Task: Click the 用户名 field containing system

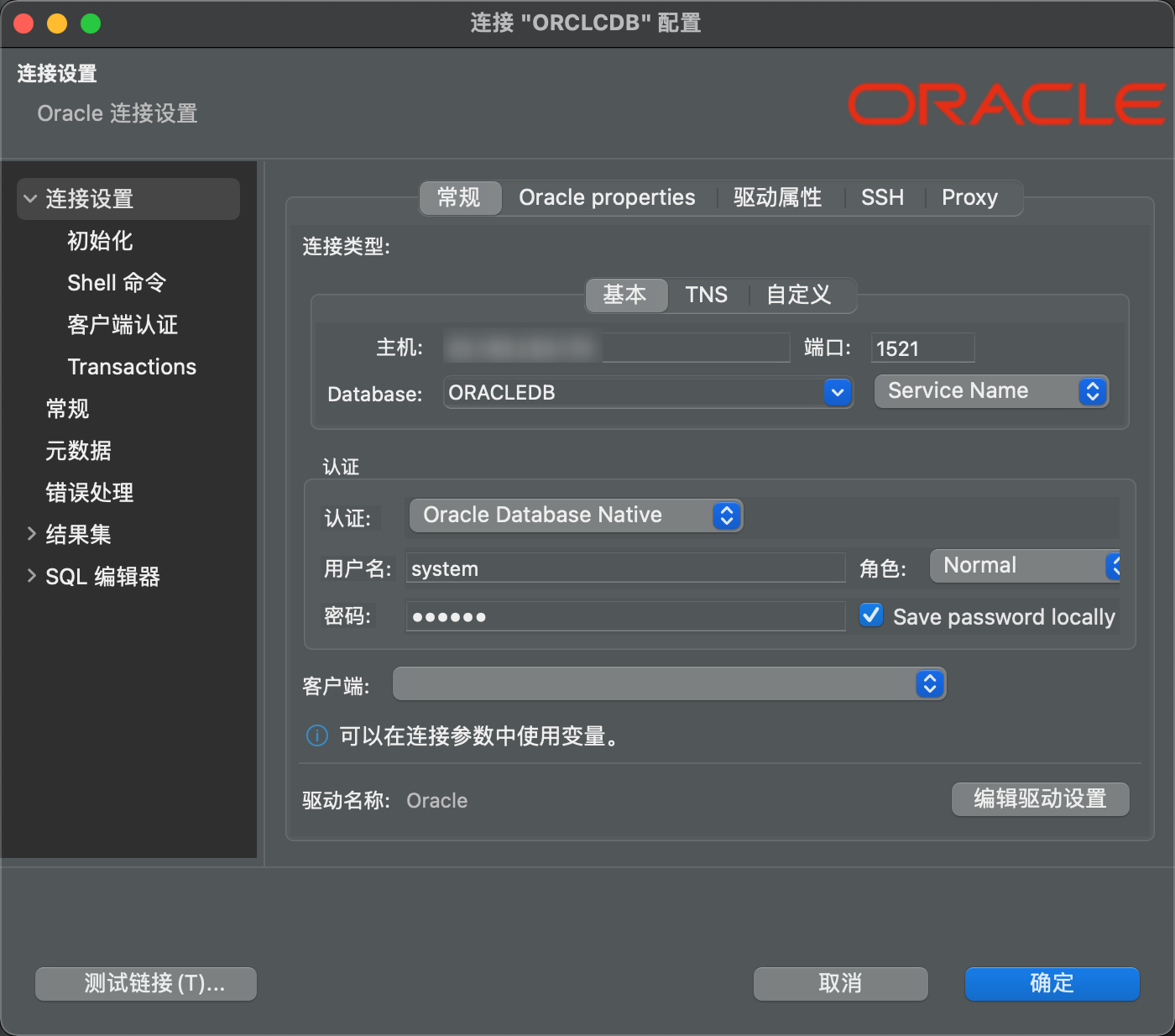Action: click(x=625, y=568)
